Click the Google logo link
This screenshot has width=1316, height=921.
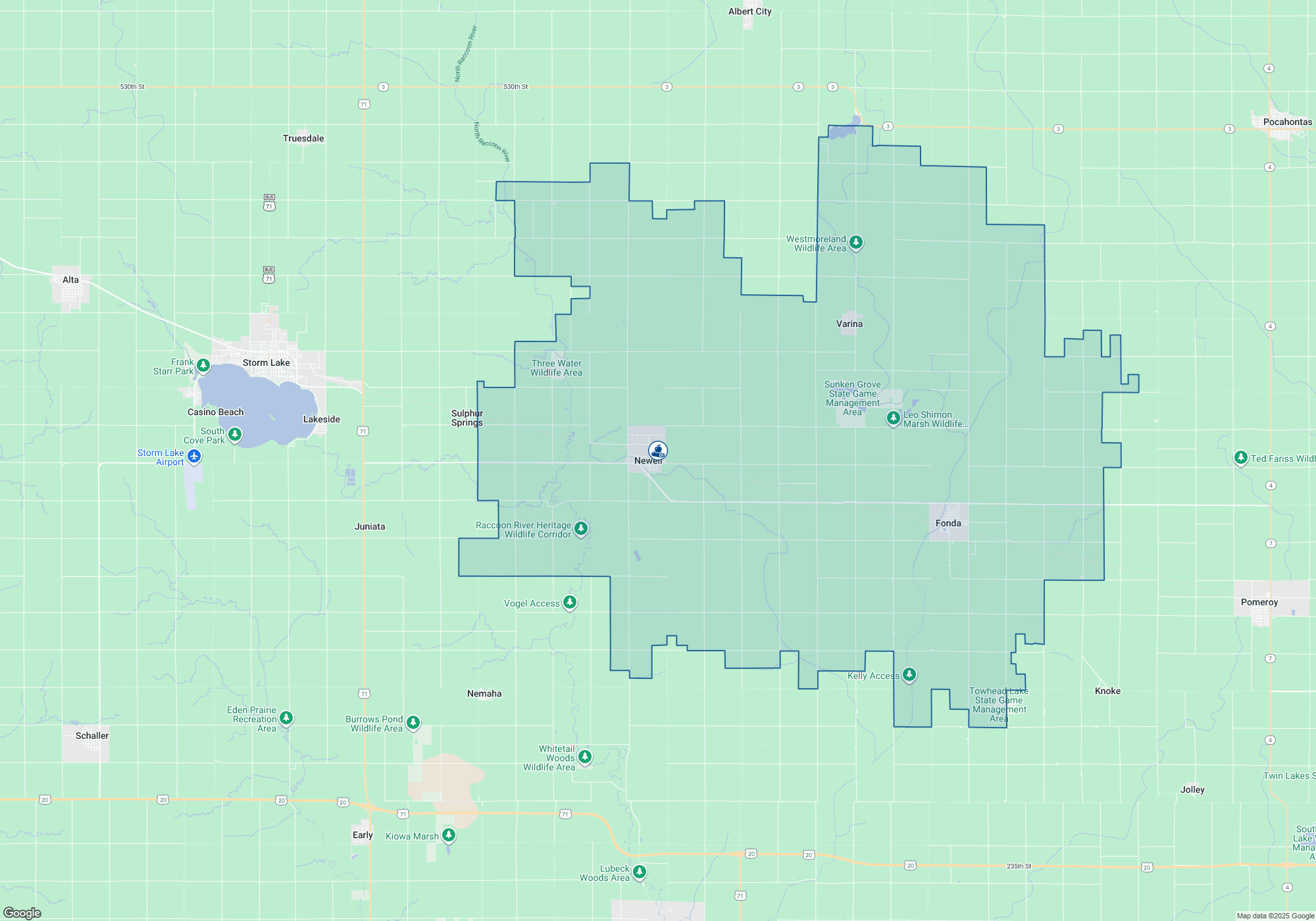(22, 912)
